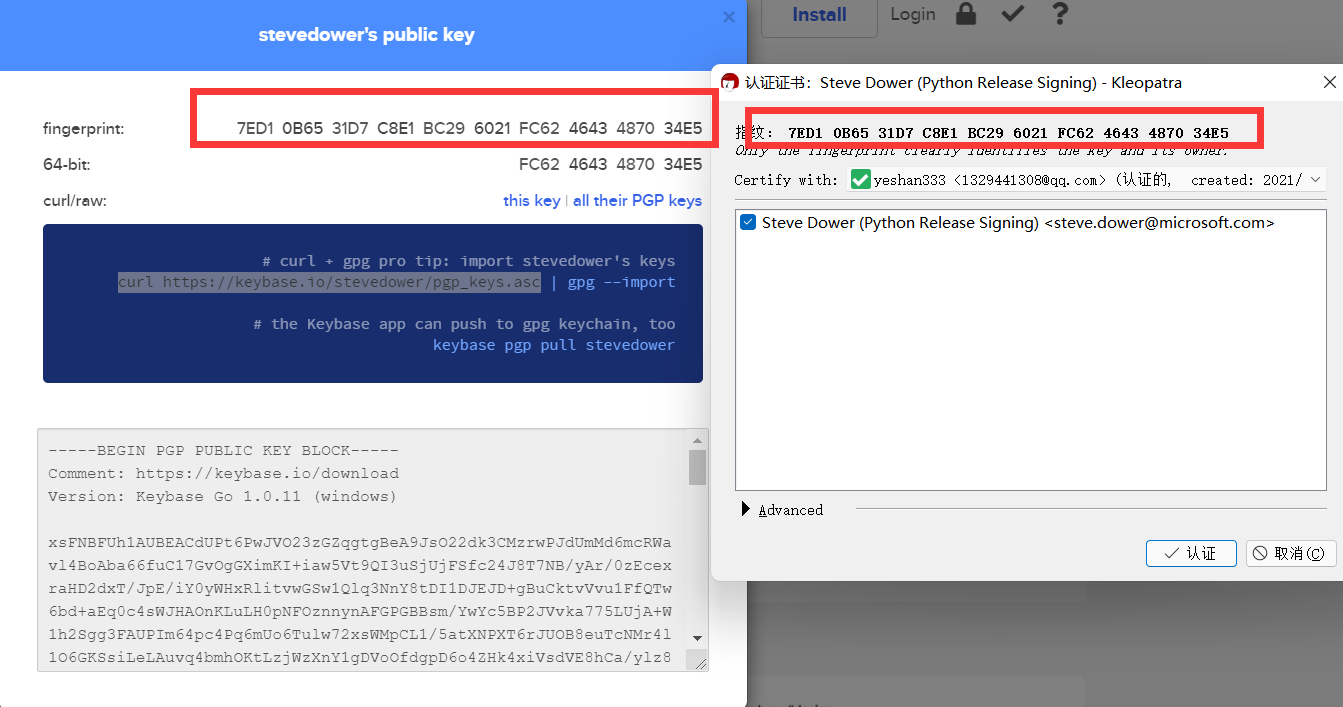1343x707 pixels.
Task: Click the checkmark icon in the Keybase header
Action: [1013, 14]
